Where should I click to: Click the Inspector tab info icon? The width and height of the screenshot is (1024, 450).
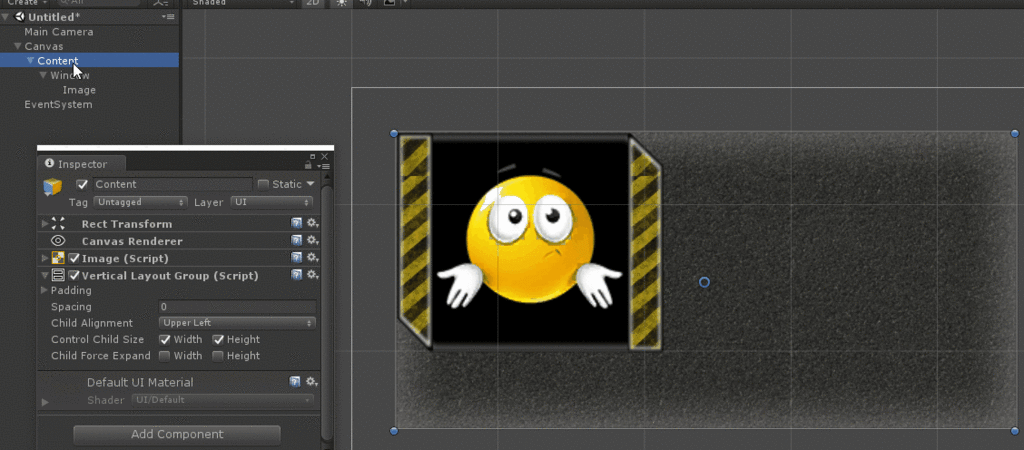point(49,163)
